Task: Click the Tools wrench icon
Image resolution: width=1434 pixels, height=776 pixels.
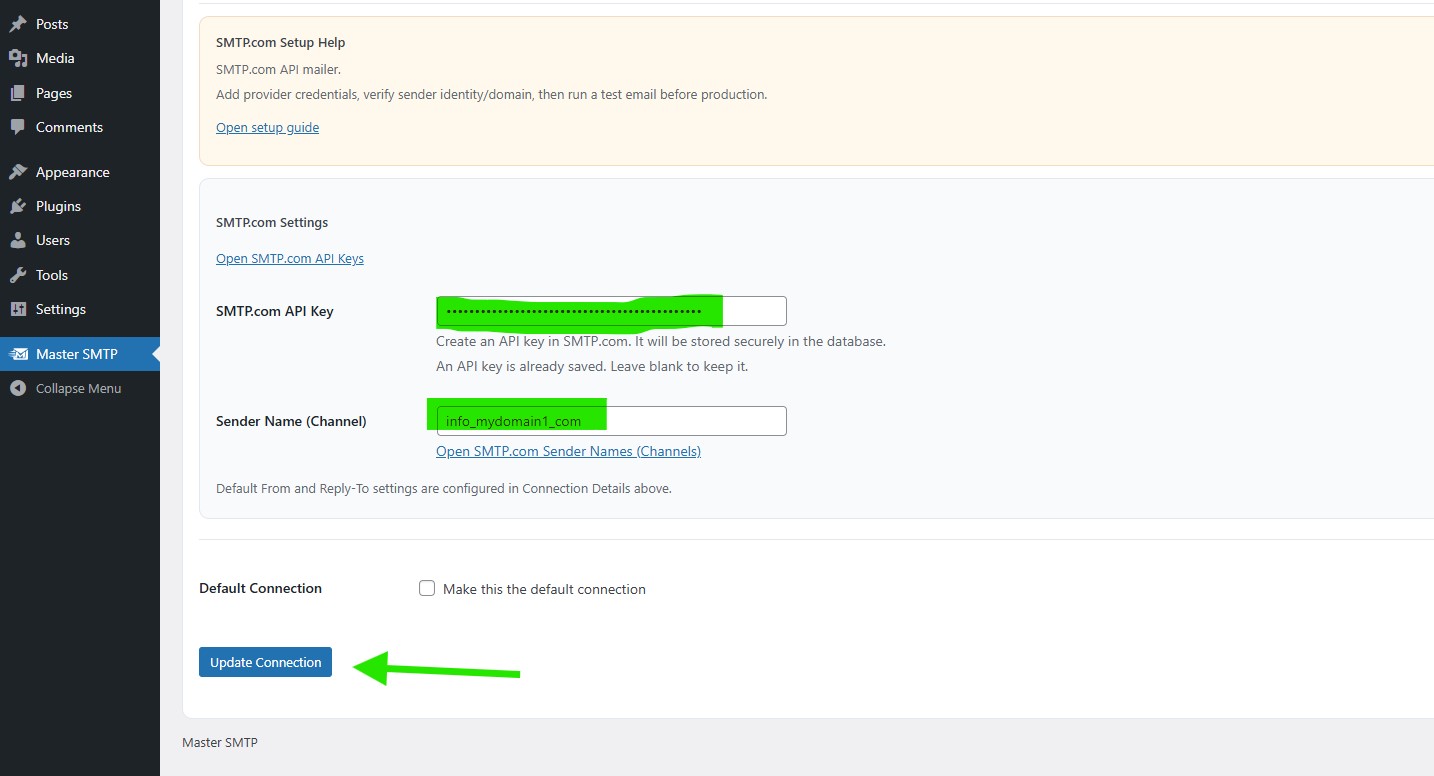Action: click(18, 275)
